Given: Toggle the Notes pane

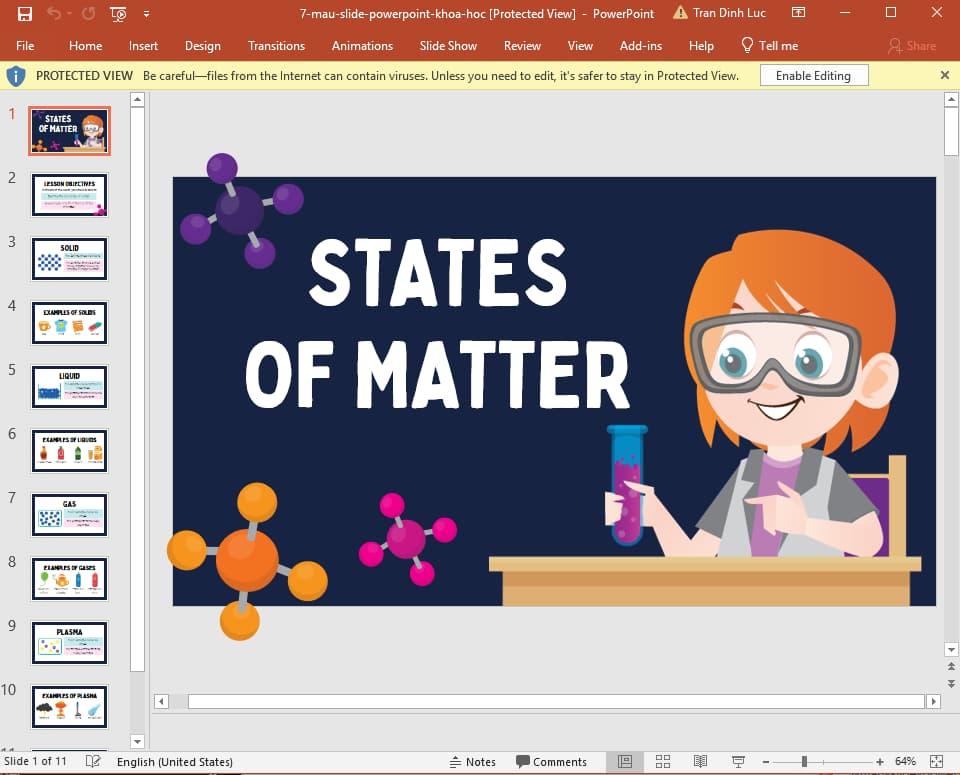Looking at the screenshot, I should pos(473,762).
